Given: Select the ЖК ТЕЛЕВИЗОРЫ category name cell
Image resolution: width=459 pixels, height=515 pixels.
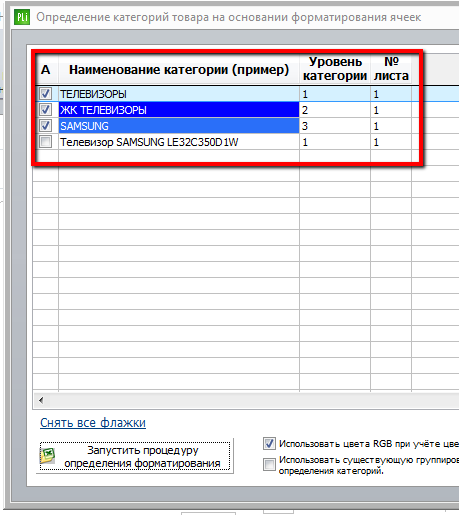Looking at the screenshot, I should point(179,110).
